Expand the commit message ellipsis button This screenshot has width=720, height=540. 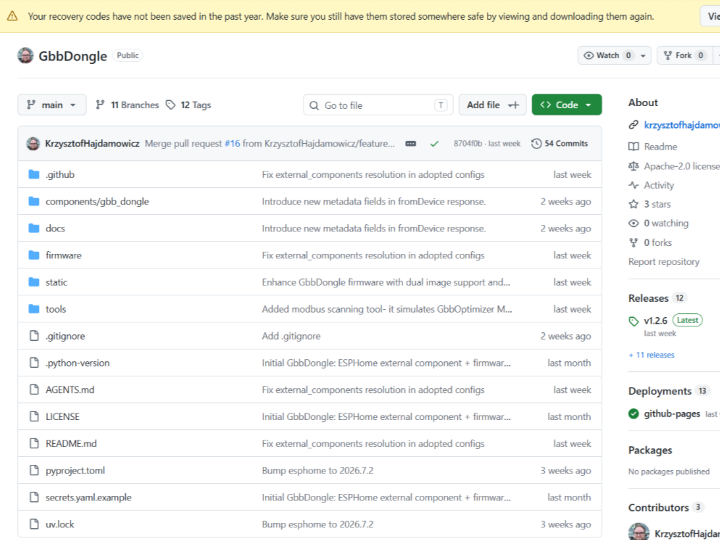pyautogui.click(x=411, y=144)
